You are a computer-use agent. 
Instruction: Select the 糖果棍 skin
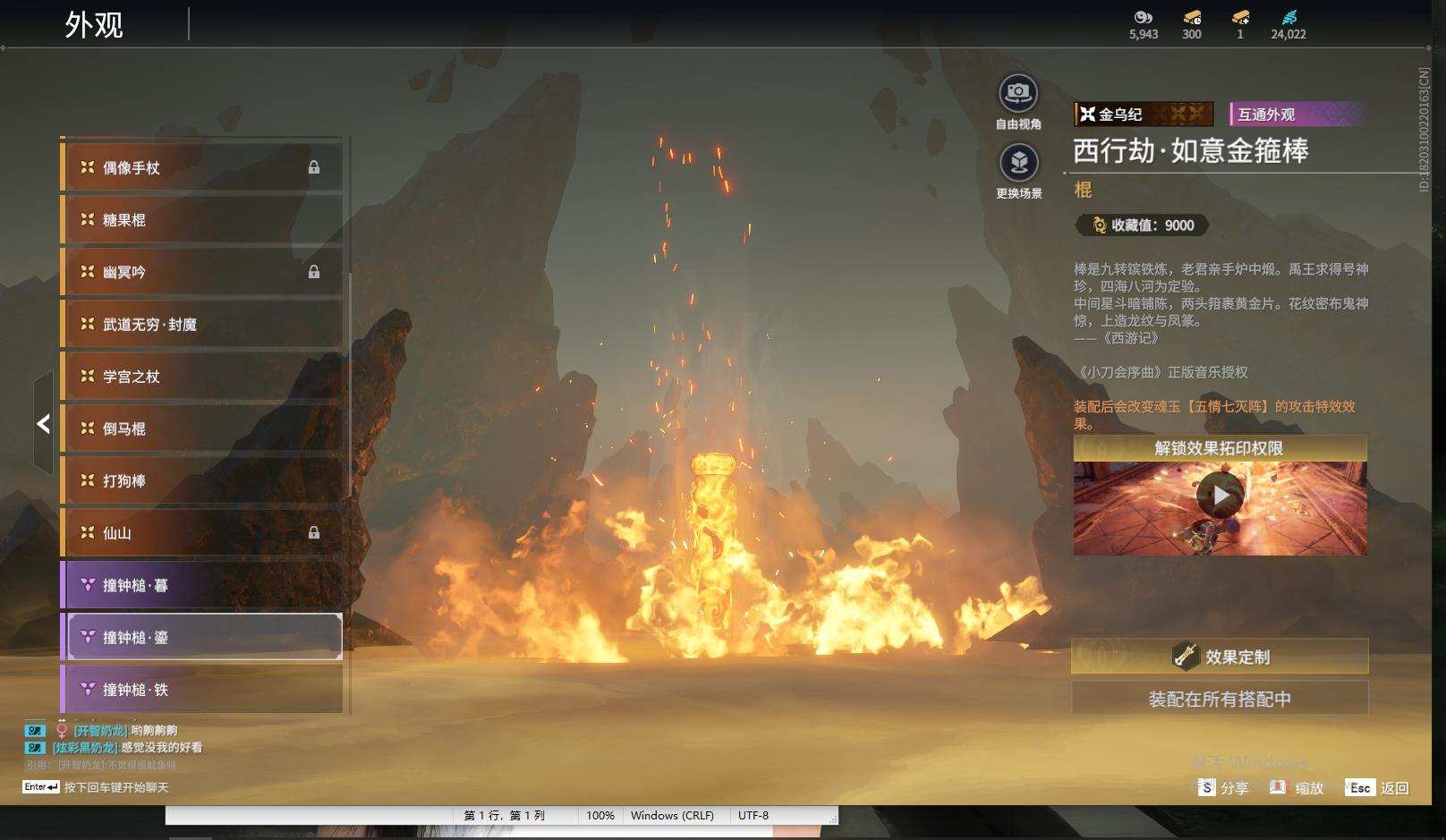201,220
